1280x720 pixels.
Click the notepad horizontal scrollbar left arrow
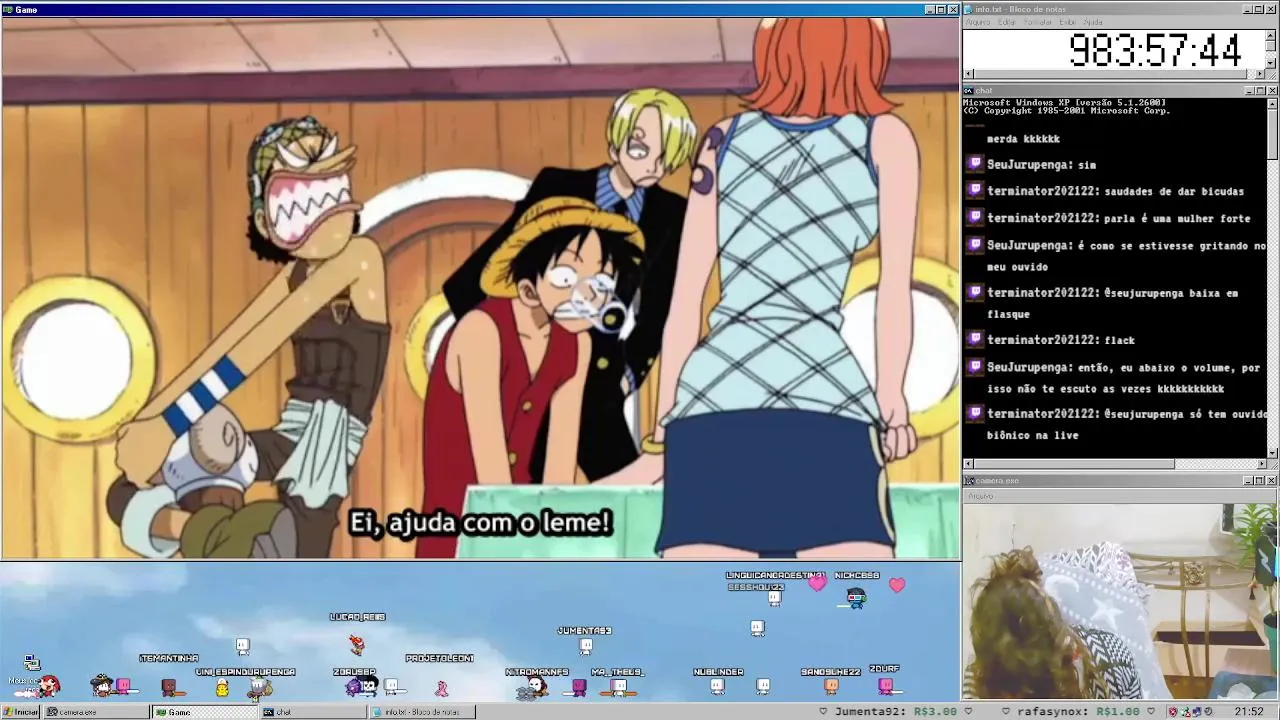pos(968,74)
